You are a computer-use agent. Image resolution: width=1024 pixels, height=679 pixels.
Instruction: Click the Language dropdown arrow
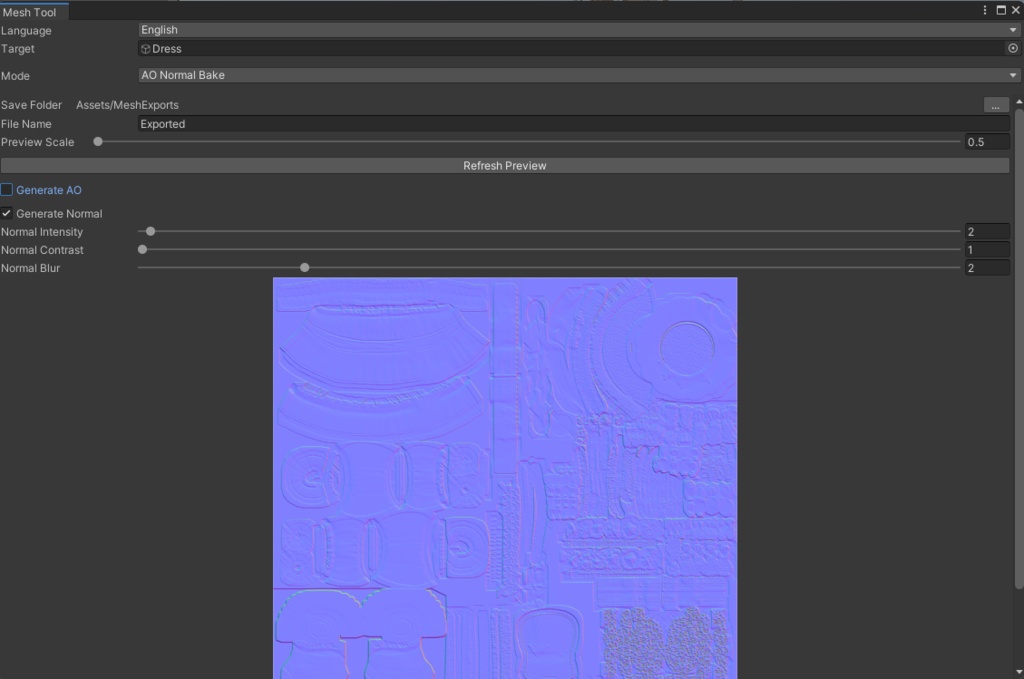1013,29
